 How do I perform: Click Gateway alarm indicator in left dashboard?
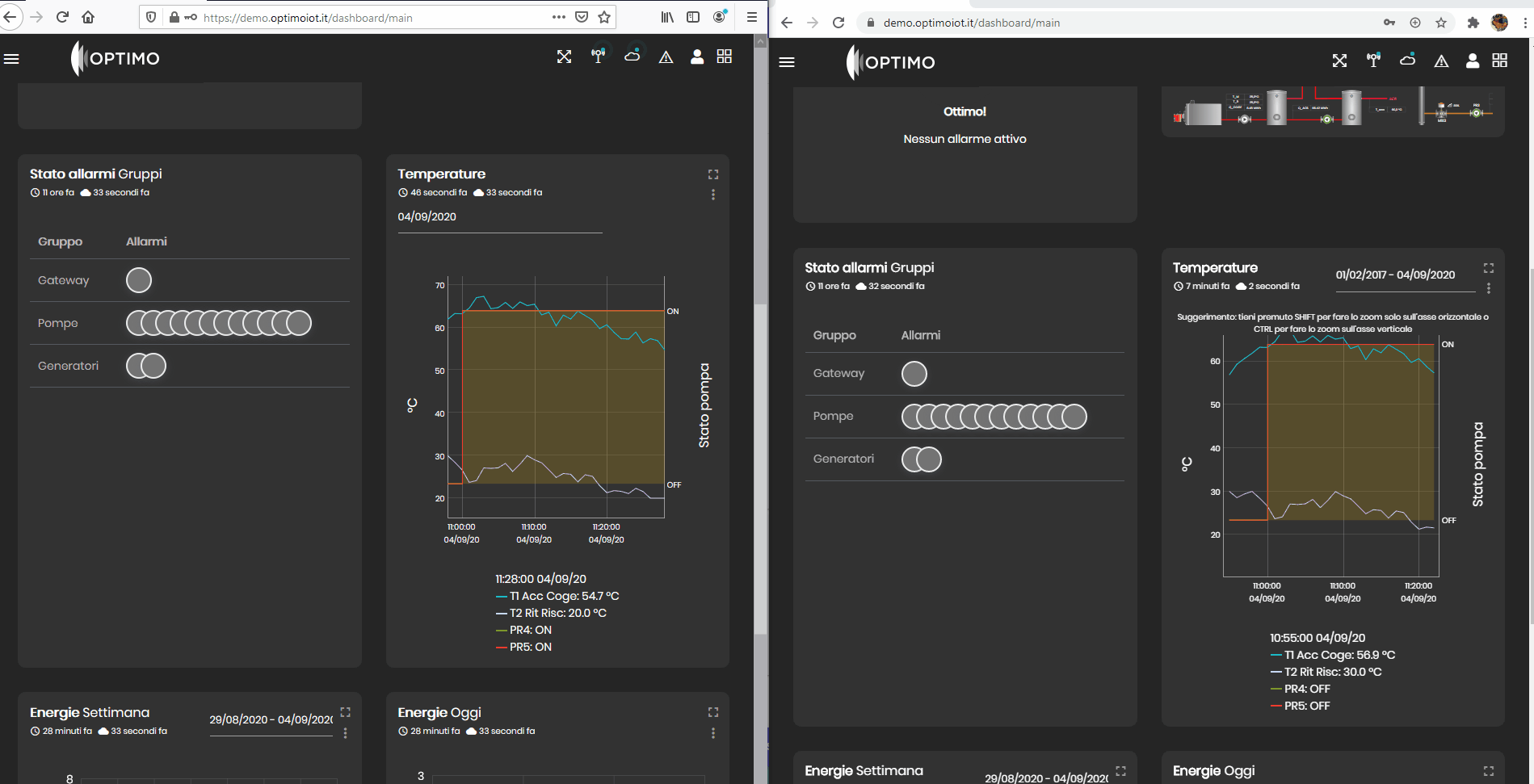[139, 280]
